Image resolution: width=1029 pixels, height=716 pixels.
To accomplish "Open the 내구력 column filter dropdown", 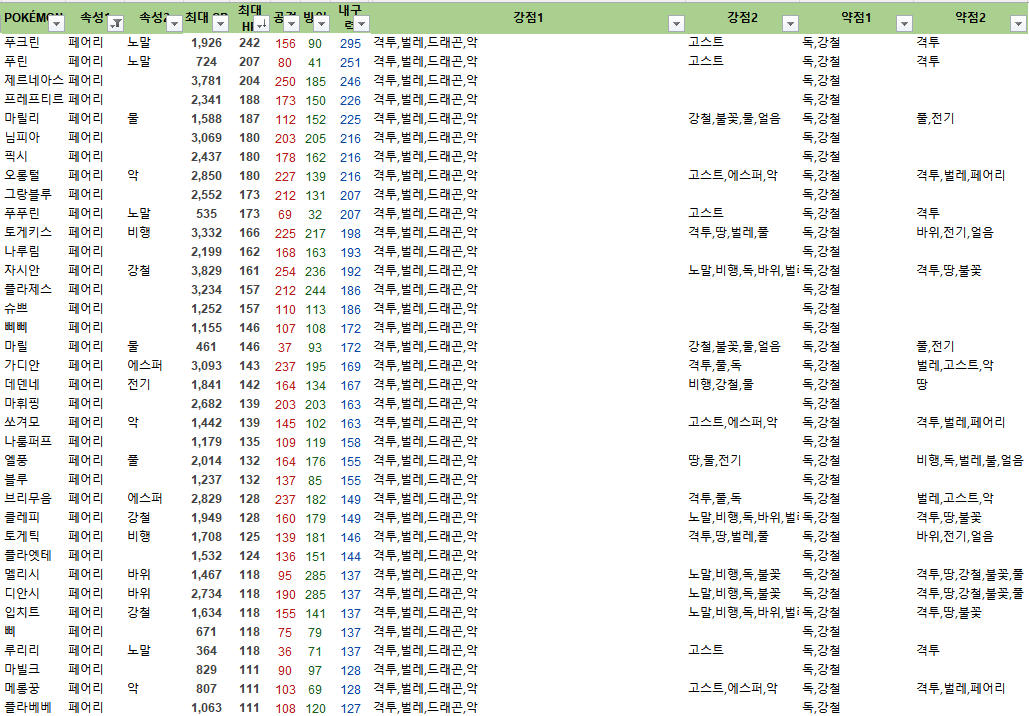I will [362, 24].
